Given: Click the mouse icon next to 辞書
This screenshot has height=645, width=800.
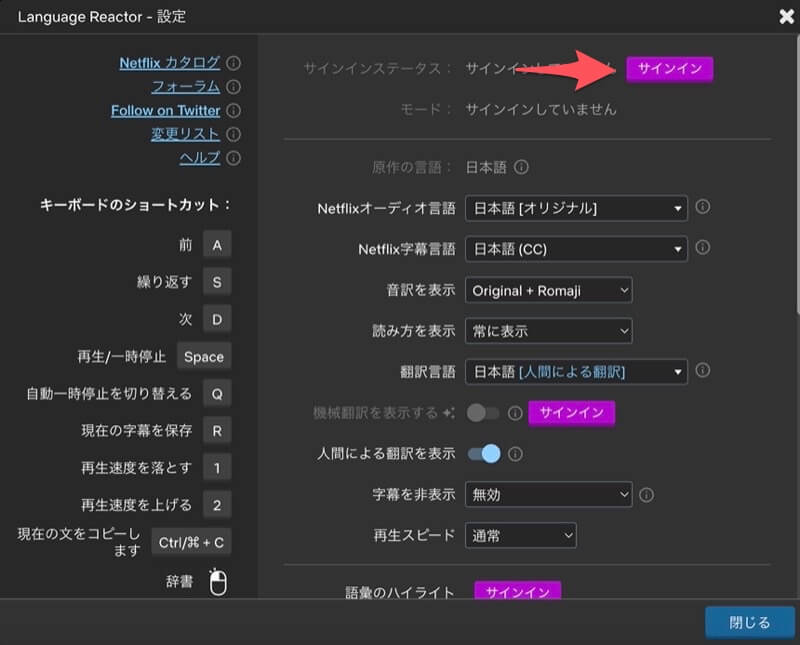Looking at the screenshot, I should [218, 581].
